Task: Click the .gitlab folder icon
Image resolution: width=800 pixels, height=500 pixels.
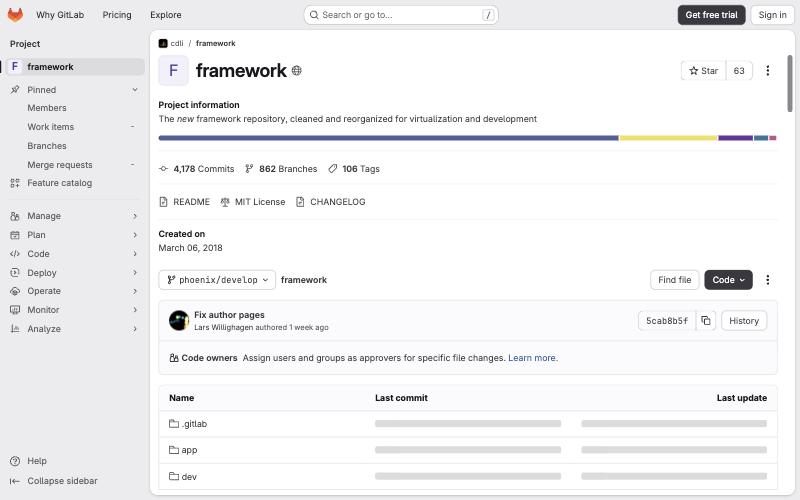Action: click(174, 423)
